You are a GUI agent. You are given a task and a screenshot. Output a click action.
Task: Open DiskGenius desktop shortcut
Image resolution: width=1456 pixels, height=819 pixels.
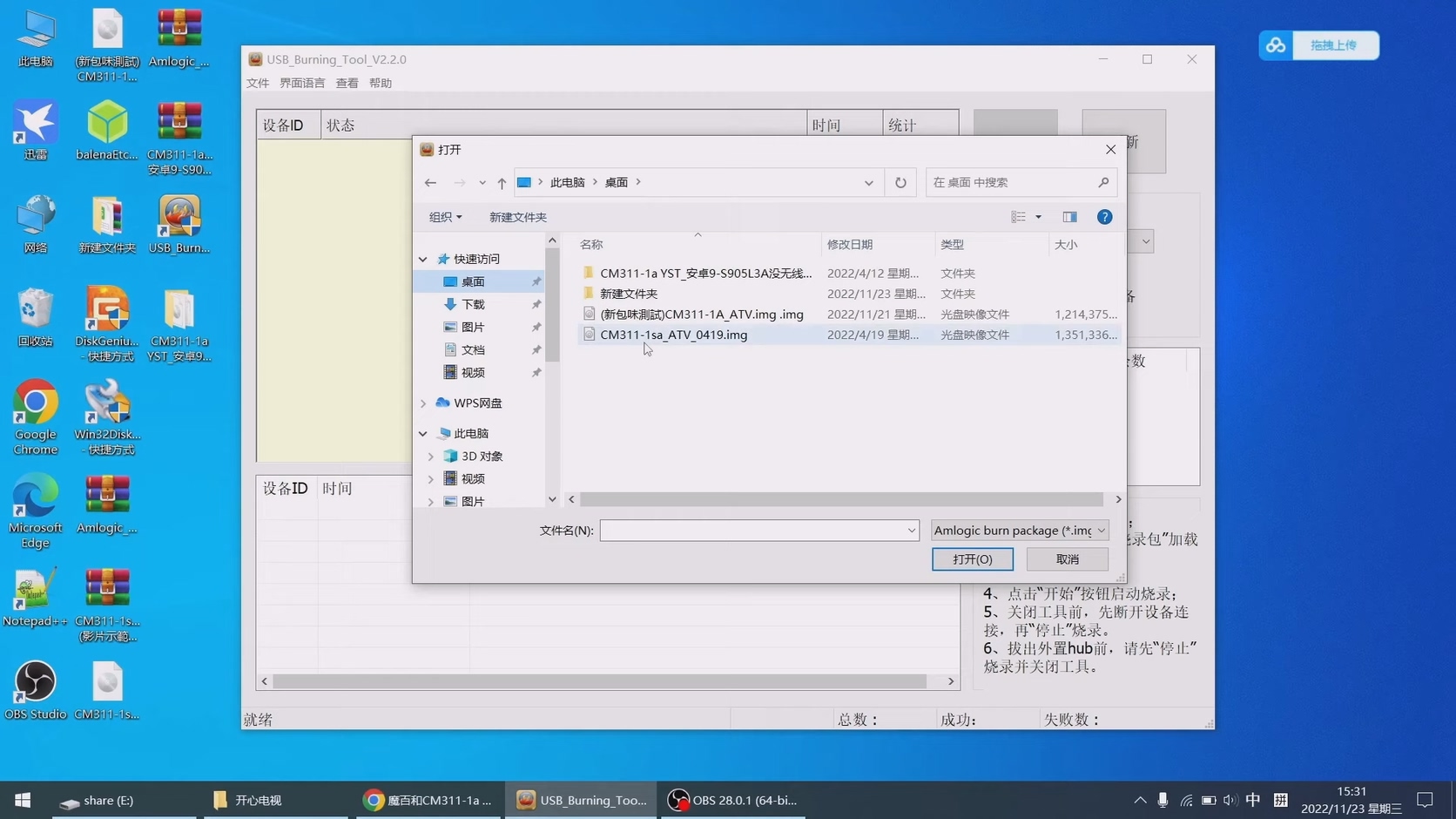tap(106, 311)
